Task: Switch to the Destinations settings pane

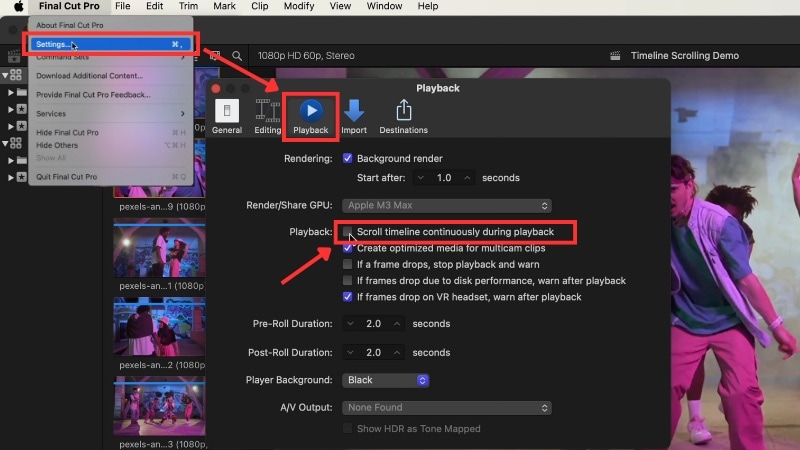Action: coord(403,117)
